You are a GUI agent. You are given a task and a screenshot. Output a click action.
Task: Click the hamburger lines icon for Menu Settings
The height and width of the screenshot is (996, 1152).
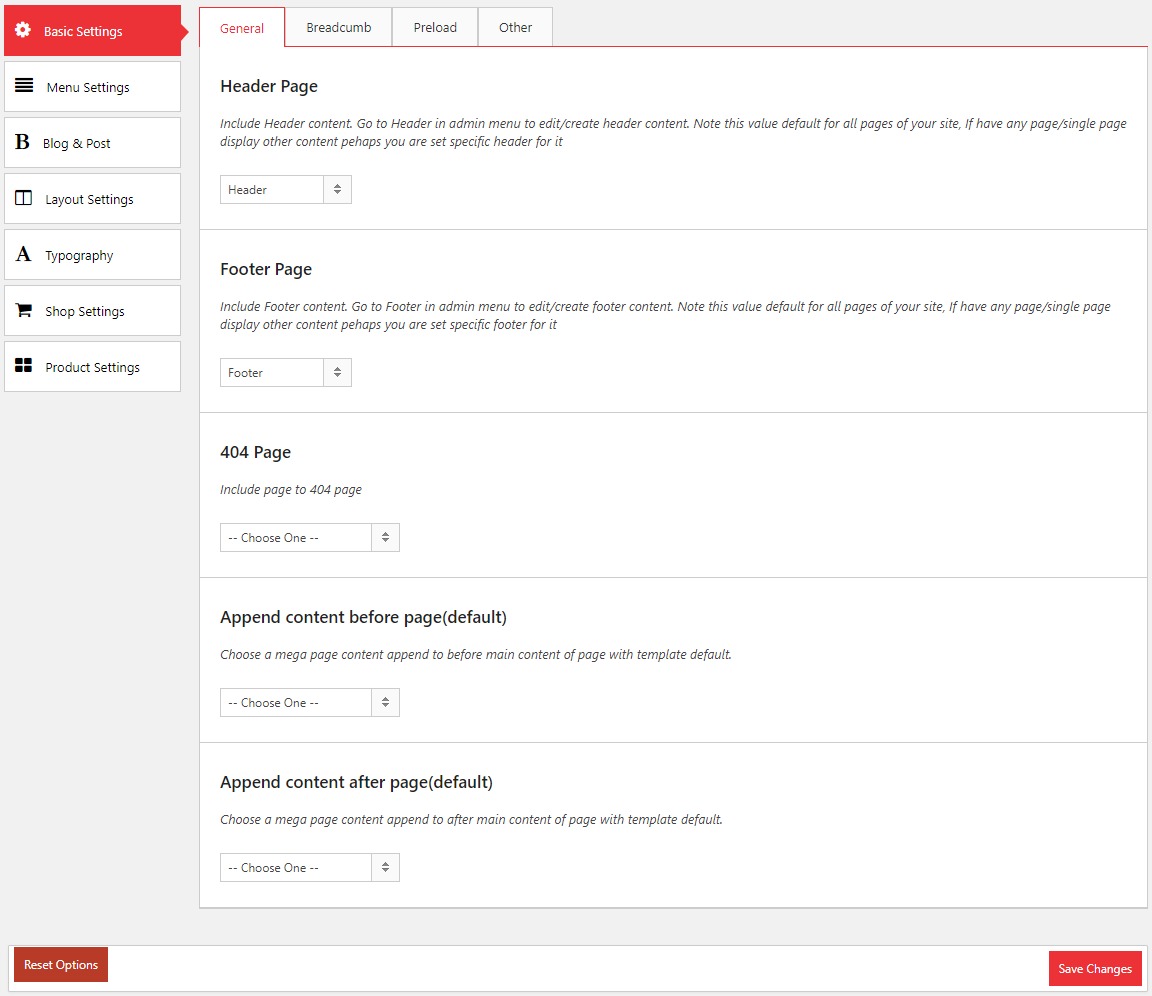tap(24, 86)
